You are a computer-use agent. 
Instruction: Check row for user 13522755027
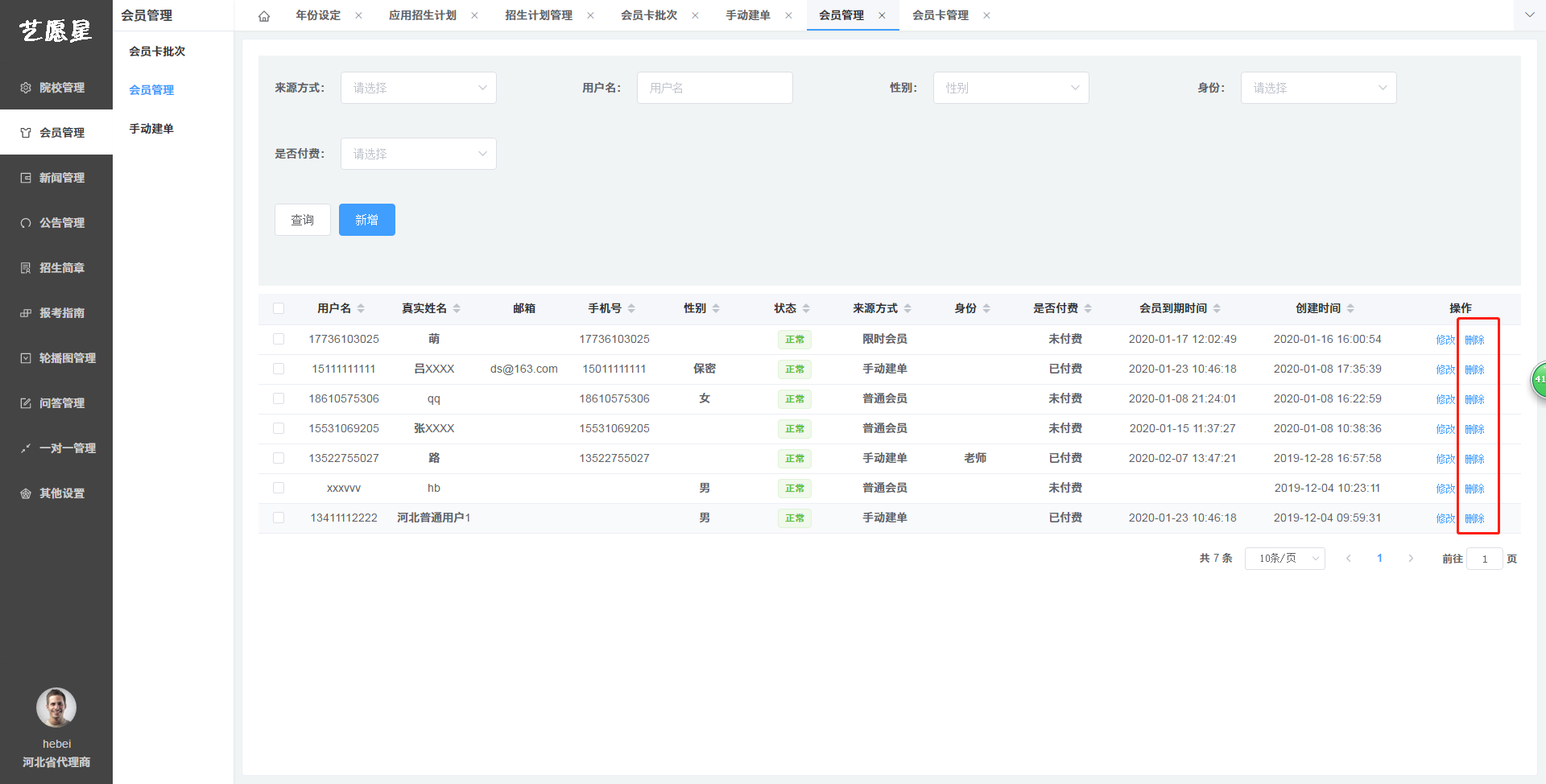pos(279,458)
